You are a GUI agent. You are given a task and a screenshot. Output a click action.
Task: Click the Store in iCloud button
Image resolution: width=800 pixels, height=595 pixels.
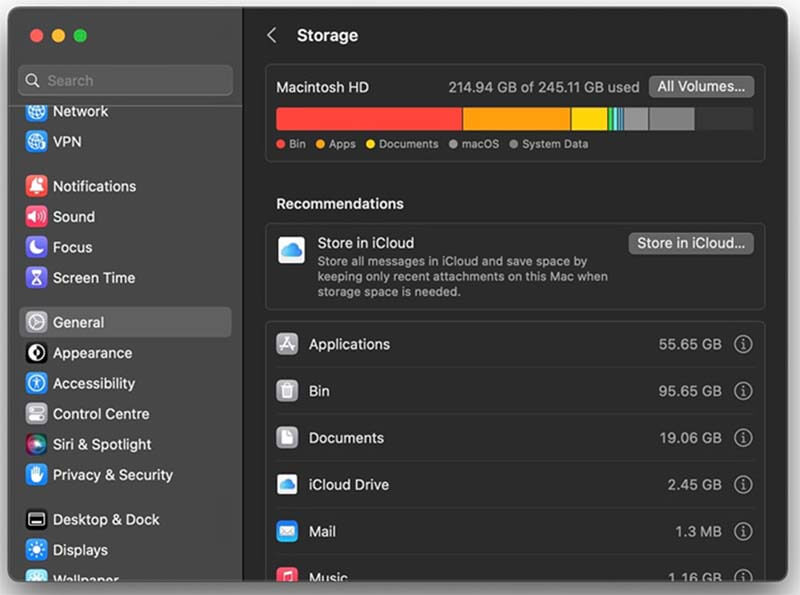[x=691, y=243]
